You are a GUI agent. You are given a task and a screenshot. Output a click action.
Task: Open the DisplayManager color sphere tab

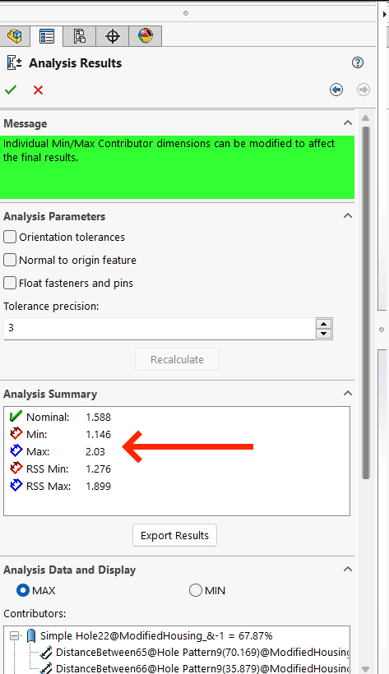146,36
